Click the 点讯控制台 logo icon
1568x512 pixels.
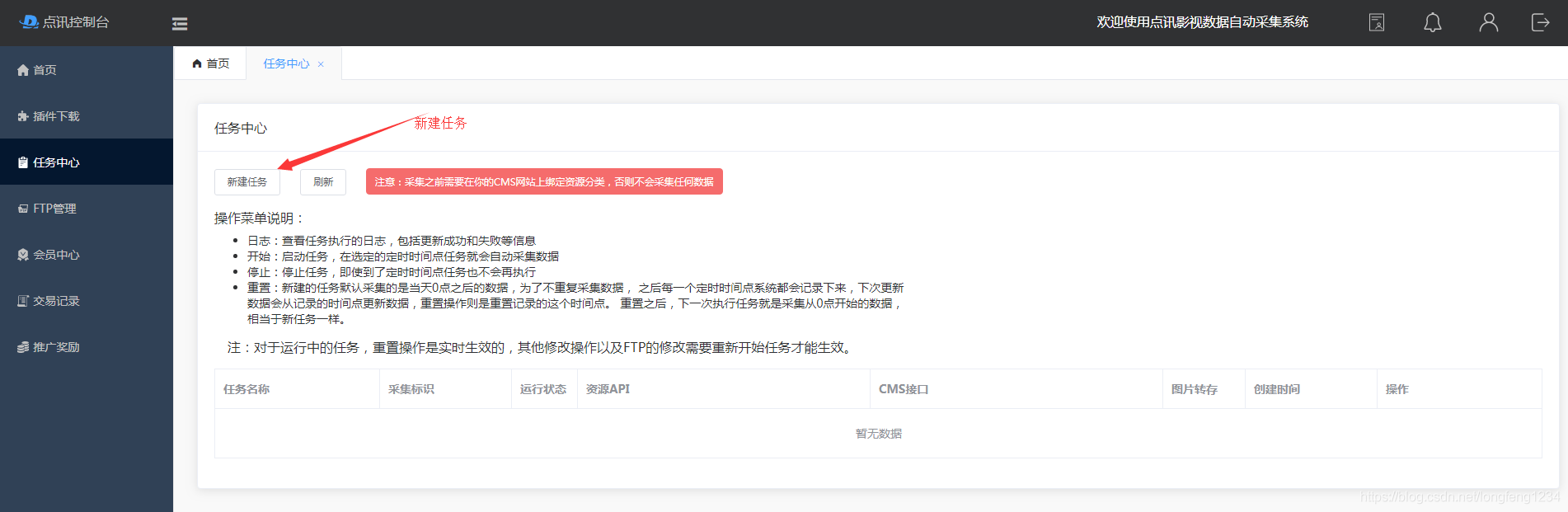click(x=29, y=21)
